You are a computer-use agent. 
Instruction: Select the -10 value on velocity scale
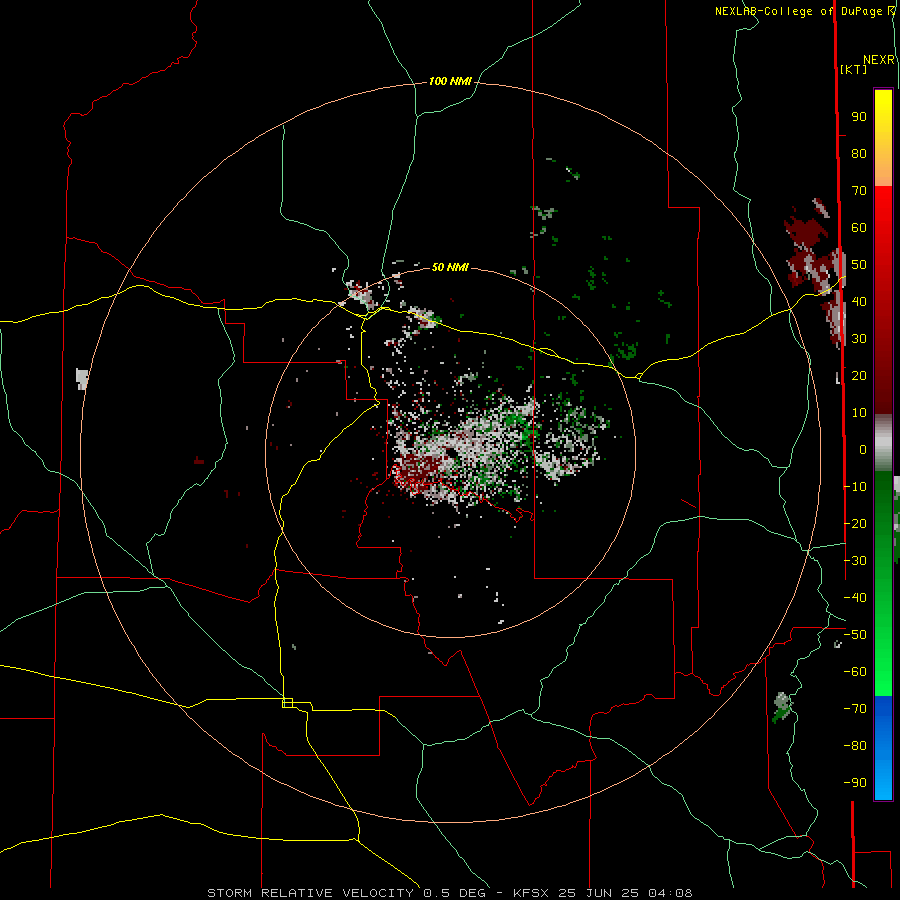click(855, 487)
